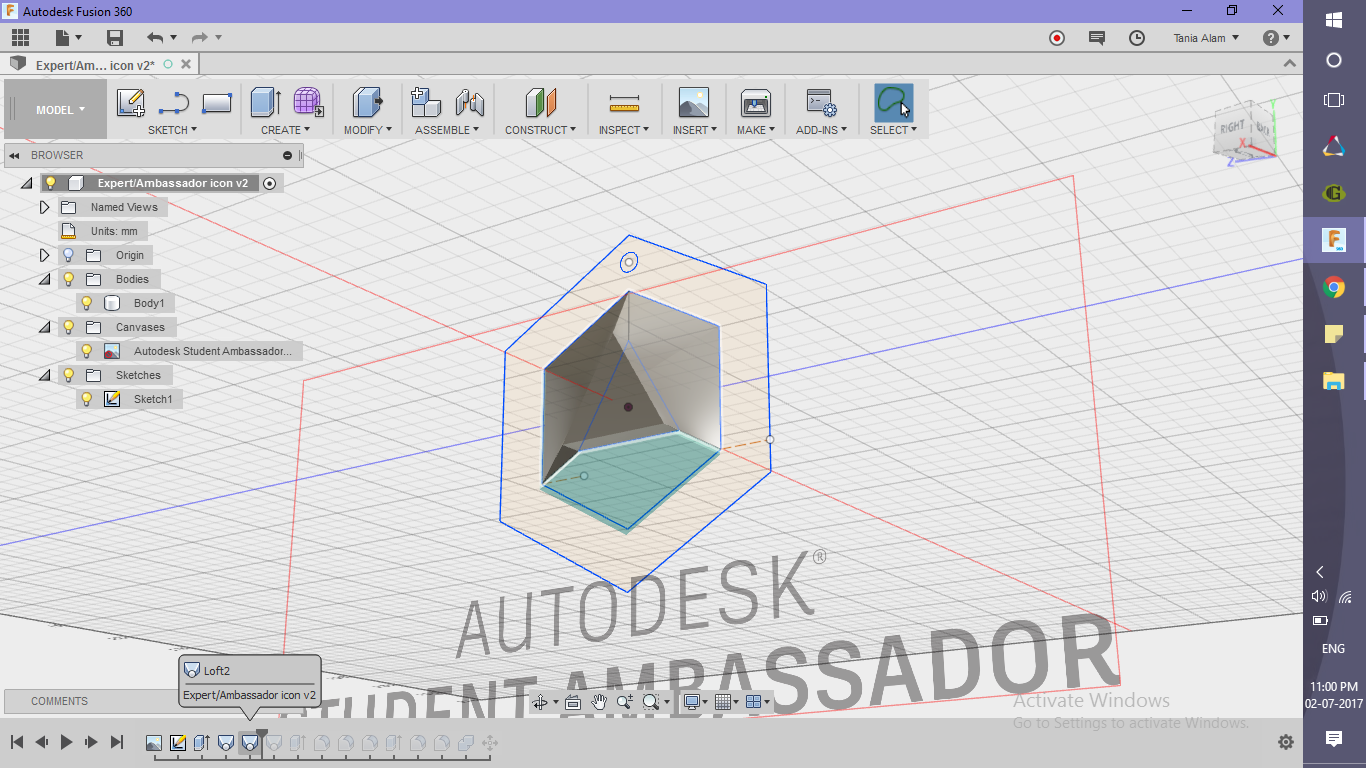Click the highlighted Loft2 timeline feature
The width and height of the screenshot is (1366, 768).
(250, 743)
